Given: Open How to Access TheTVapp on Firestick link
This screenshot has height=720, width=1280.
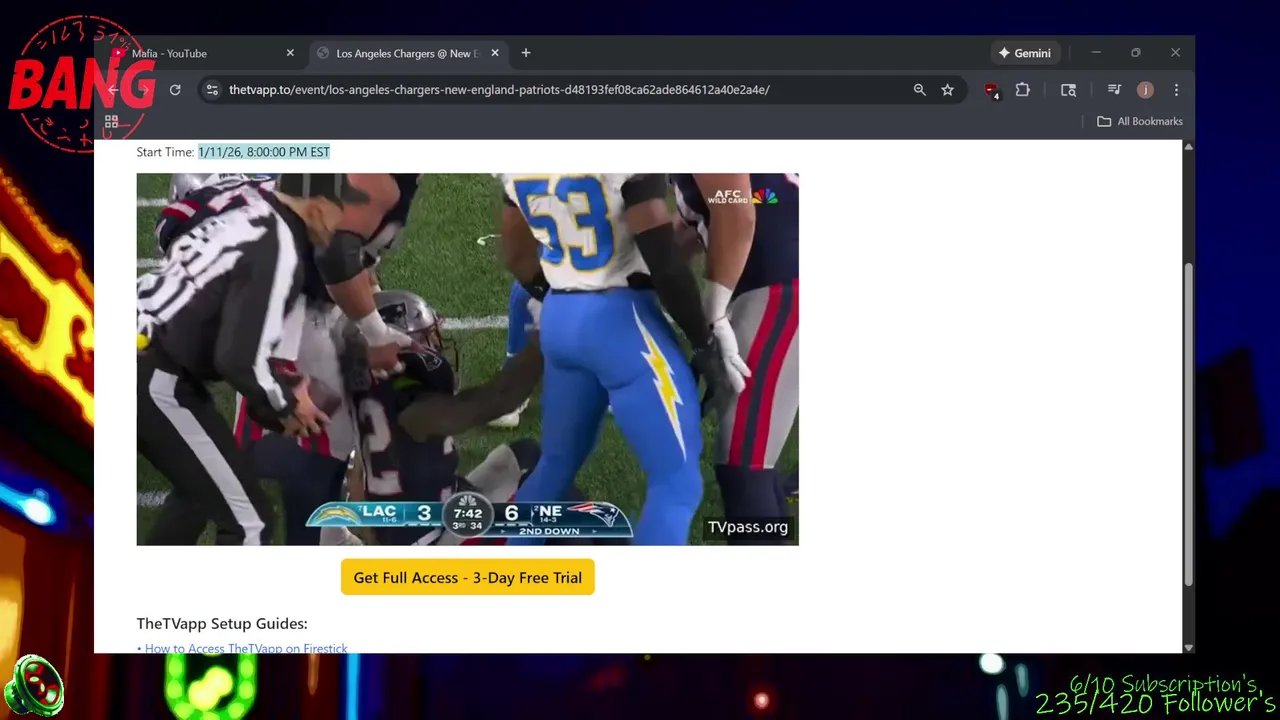Looking at the screenshot, I should tap(246, 648).
